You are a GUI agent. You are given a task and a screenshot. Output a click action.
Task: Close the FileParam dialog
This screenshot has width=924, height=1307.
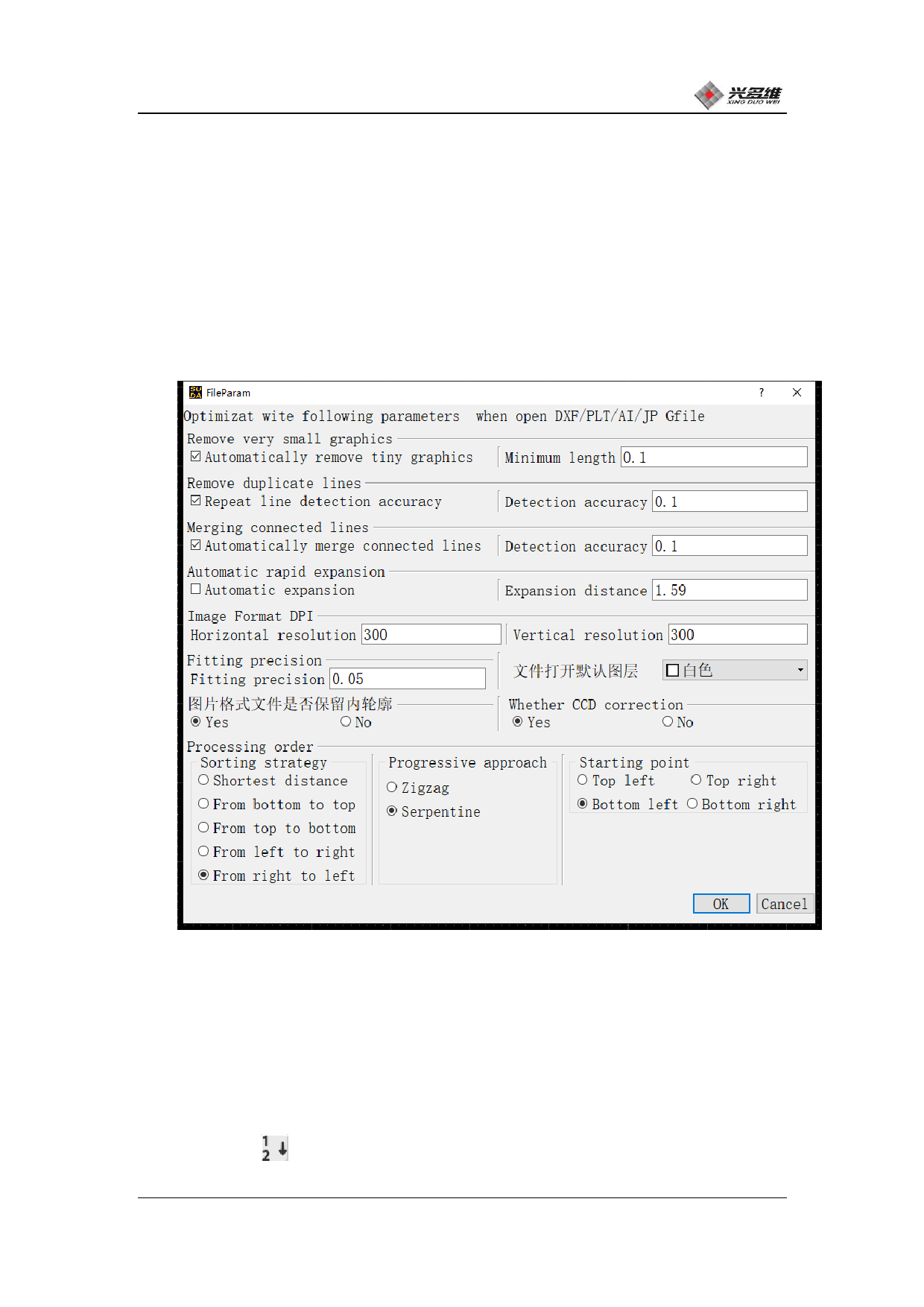coord(797,393)
